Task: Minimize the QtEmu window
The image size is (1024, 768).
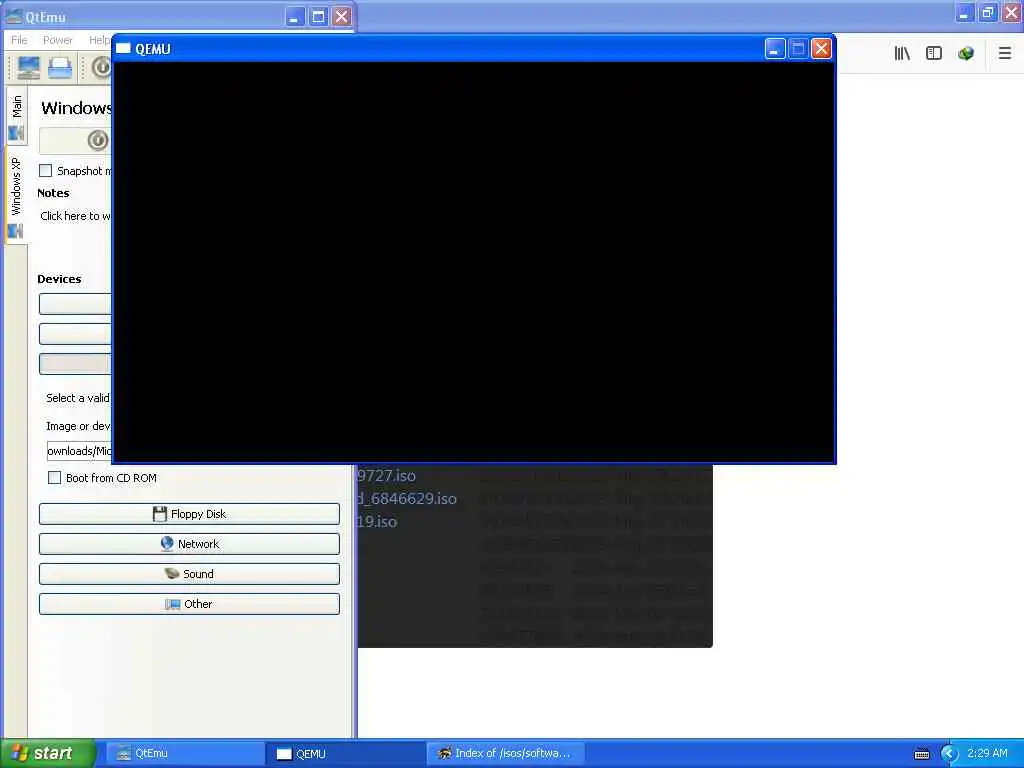Action: point(295,16)
